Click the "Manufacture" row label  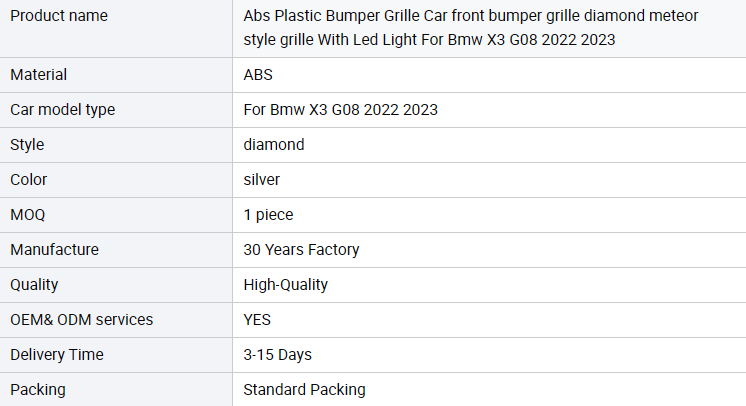54,250
